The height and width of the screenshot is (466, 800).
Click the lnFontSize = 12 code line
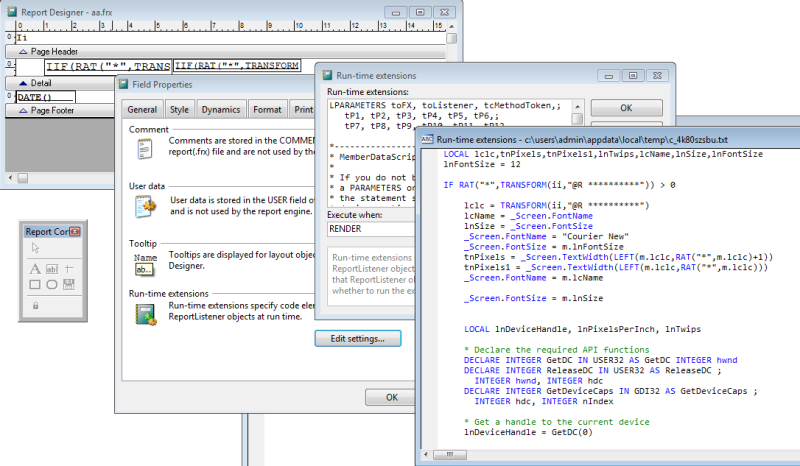tap(482, 164)
